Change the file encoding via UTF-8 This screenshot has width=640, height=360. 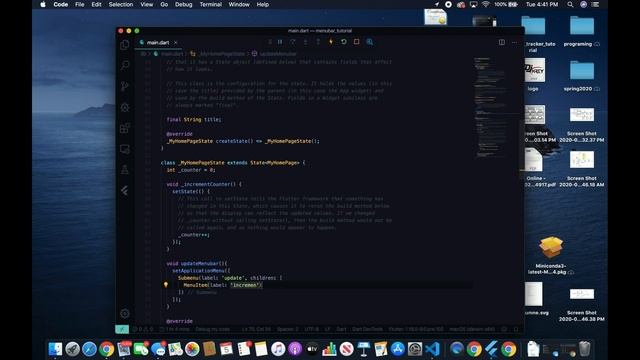coord(311,329)
